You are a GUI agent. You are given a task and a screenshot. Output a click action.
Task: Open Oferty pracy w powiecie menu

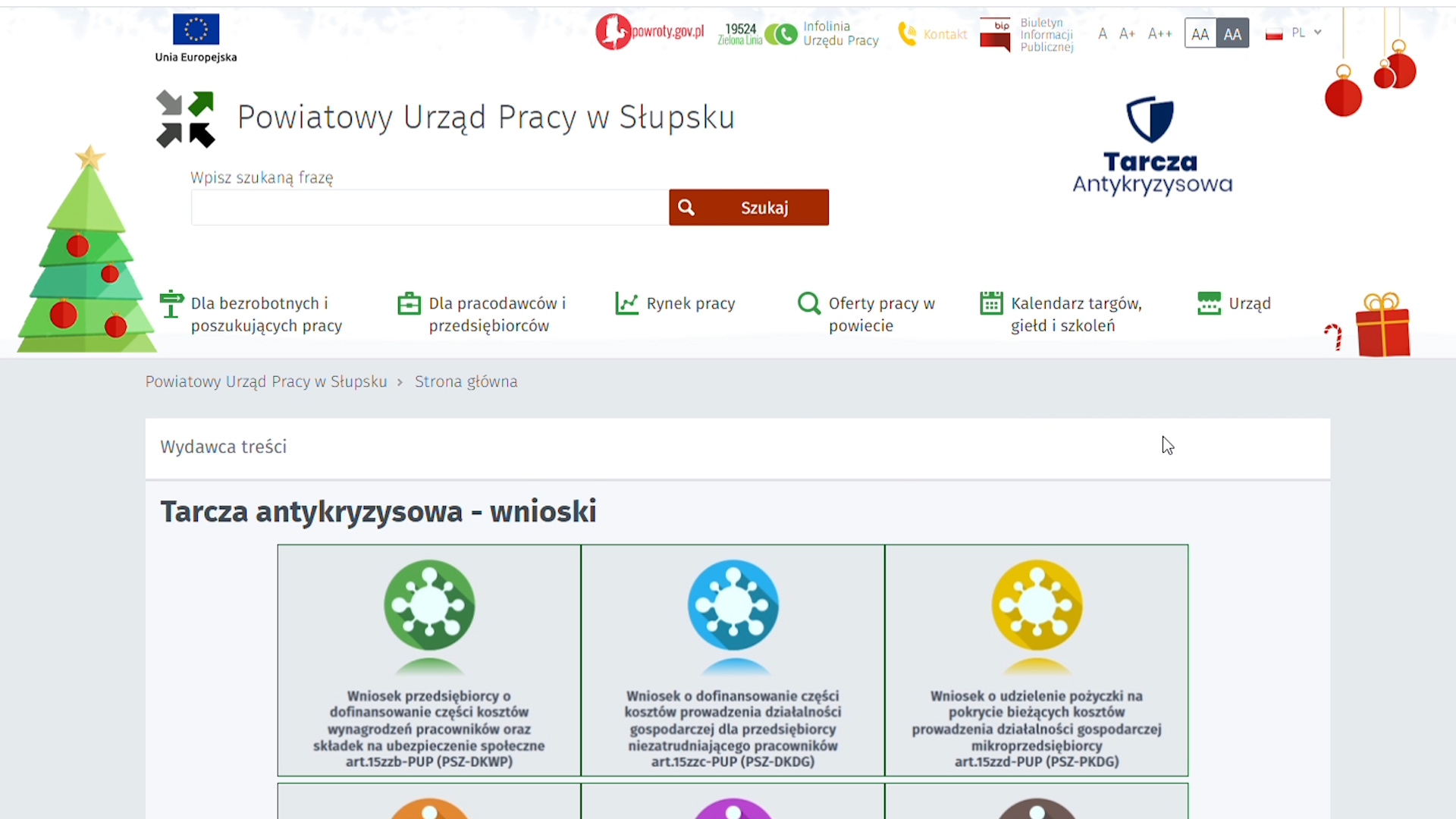882,314
